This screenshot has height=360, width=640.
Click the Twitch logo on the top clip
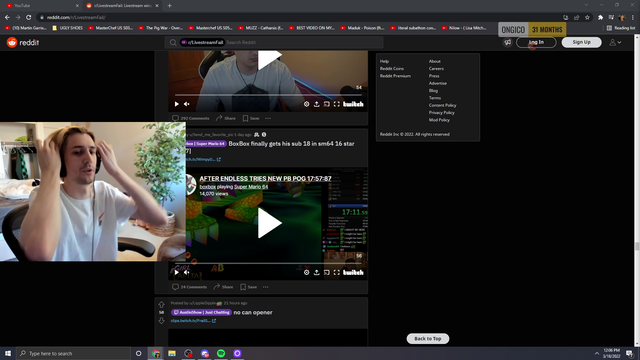353,104
